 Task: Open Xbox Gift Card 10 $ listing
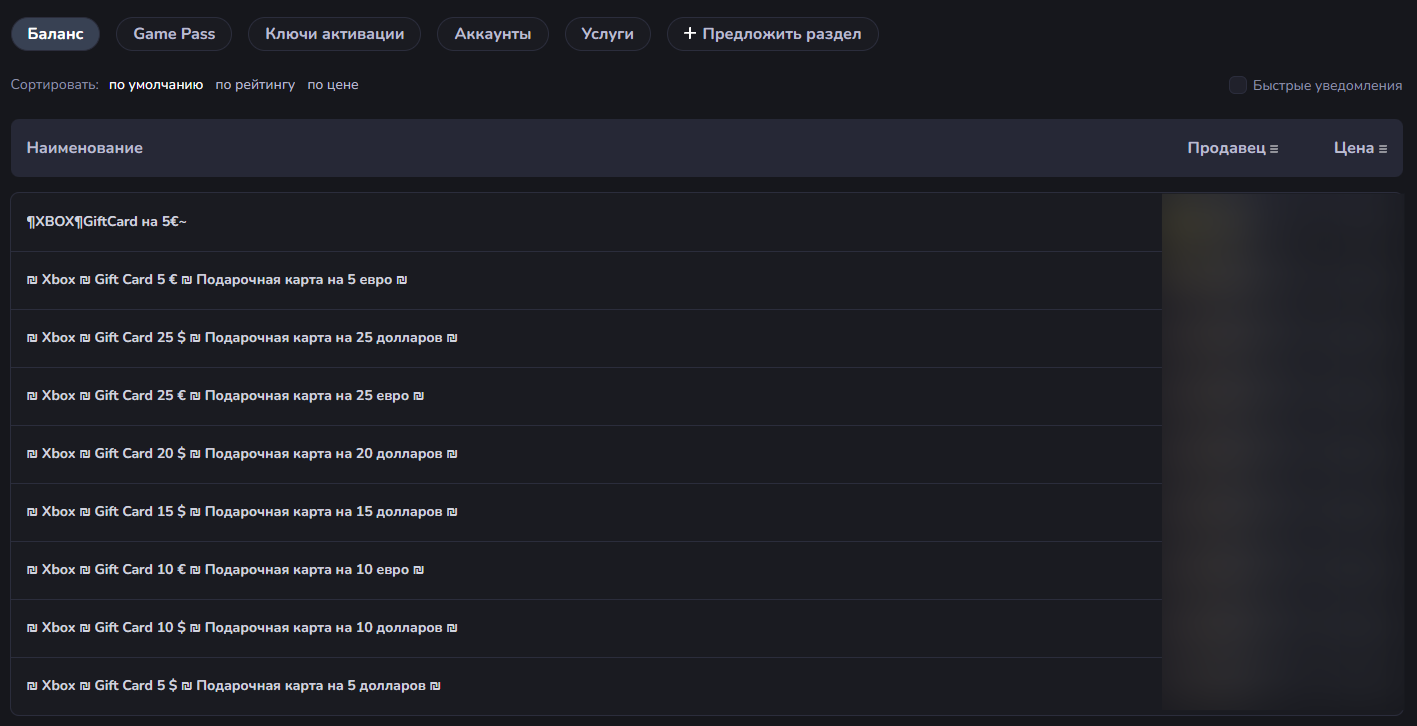[707, 628]
